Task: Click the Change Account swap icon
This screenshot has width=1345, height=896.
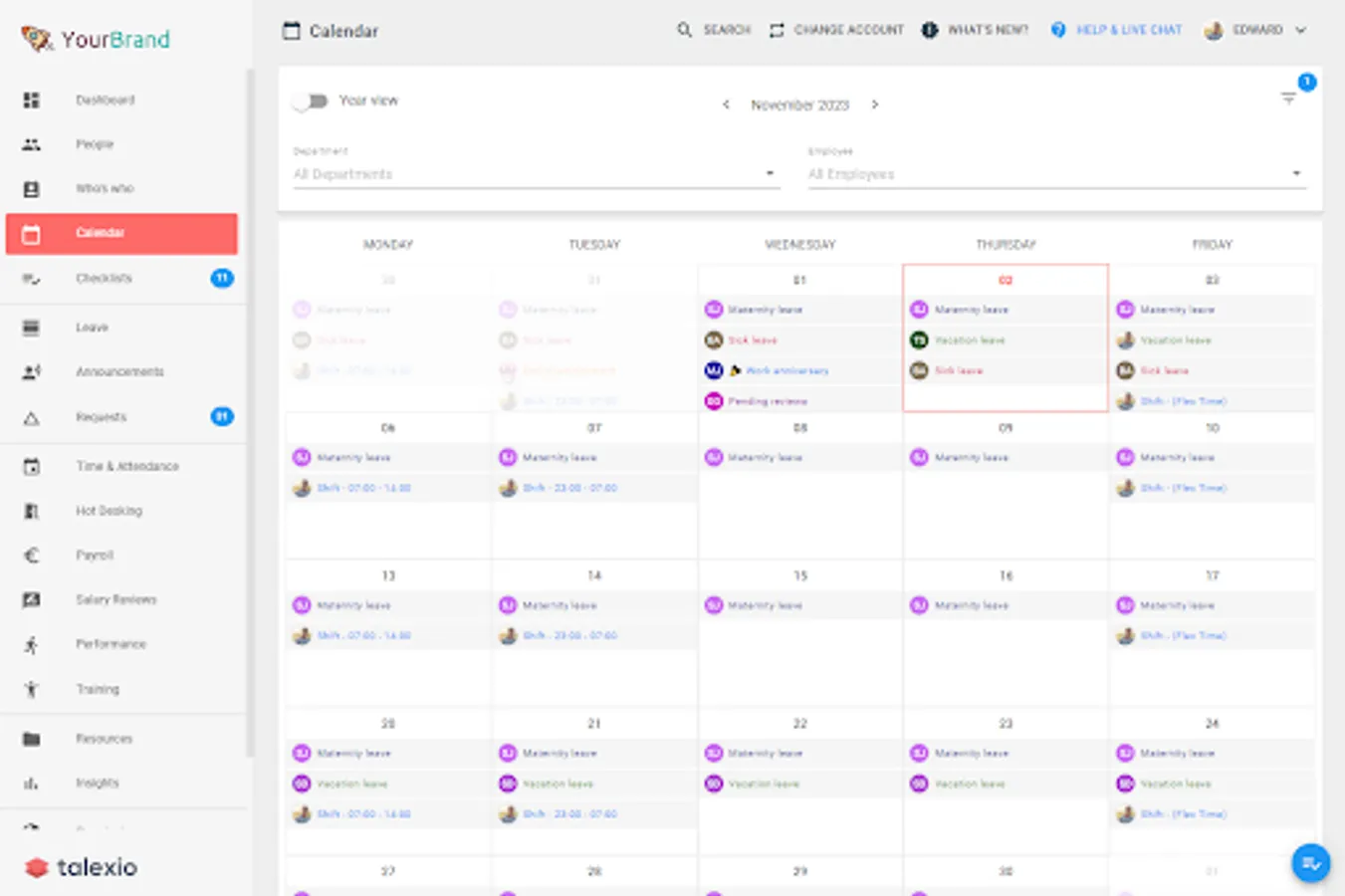Action: (777, 30)
